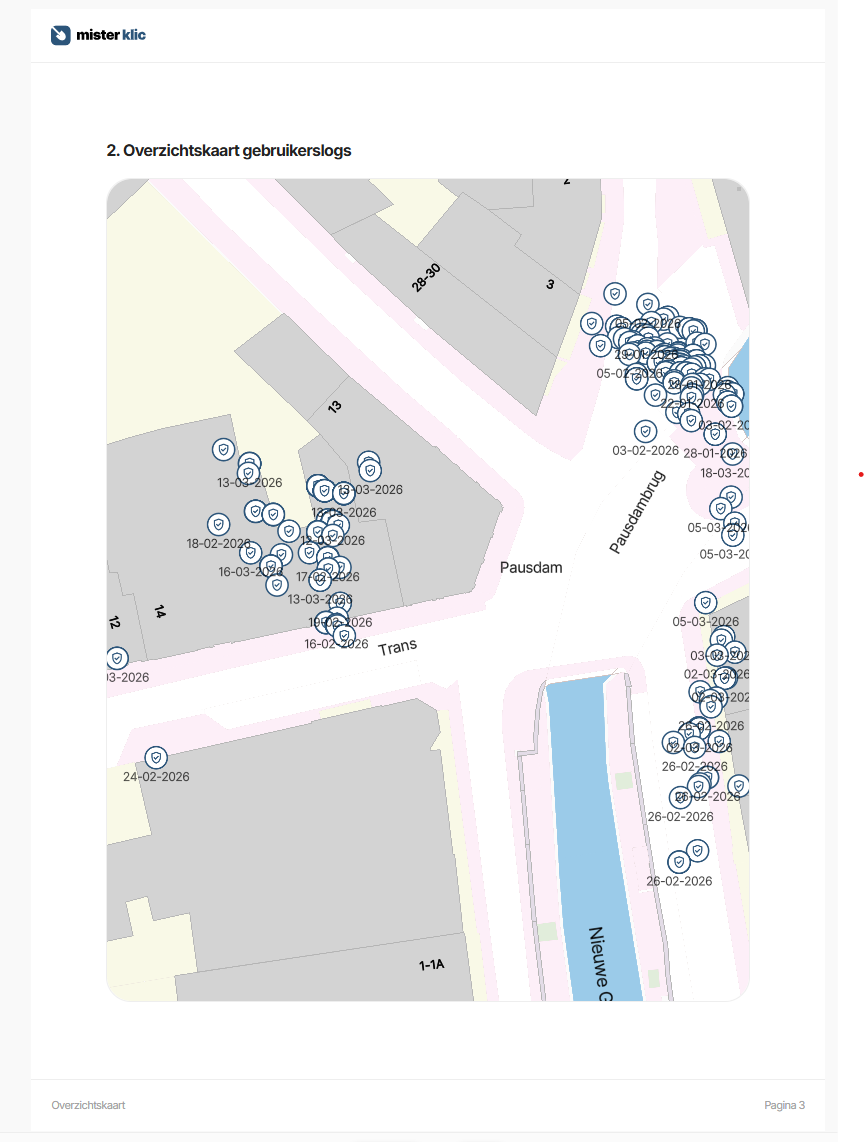Image resolution: width=865 pixels, height=1142 pixels.
Task: Click the 'Pausdambrug' bridge label
Action: (637, 512)
